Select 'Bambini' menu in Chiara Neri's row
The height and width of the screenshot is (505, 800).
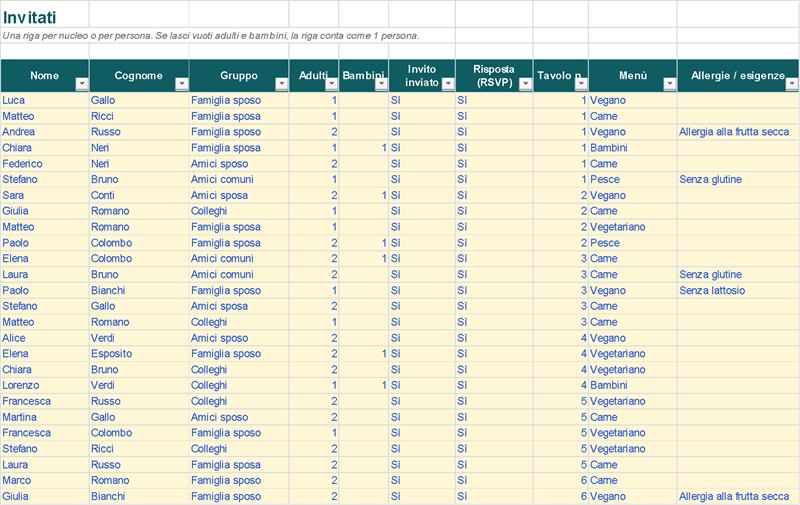(x=633, y=148)
